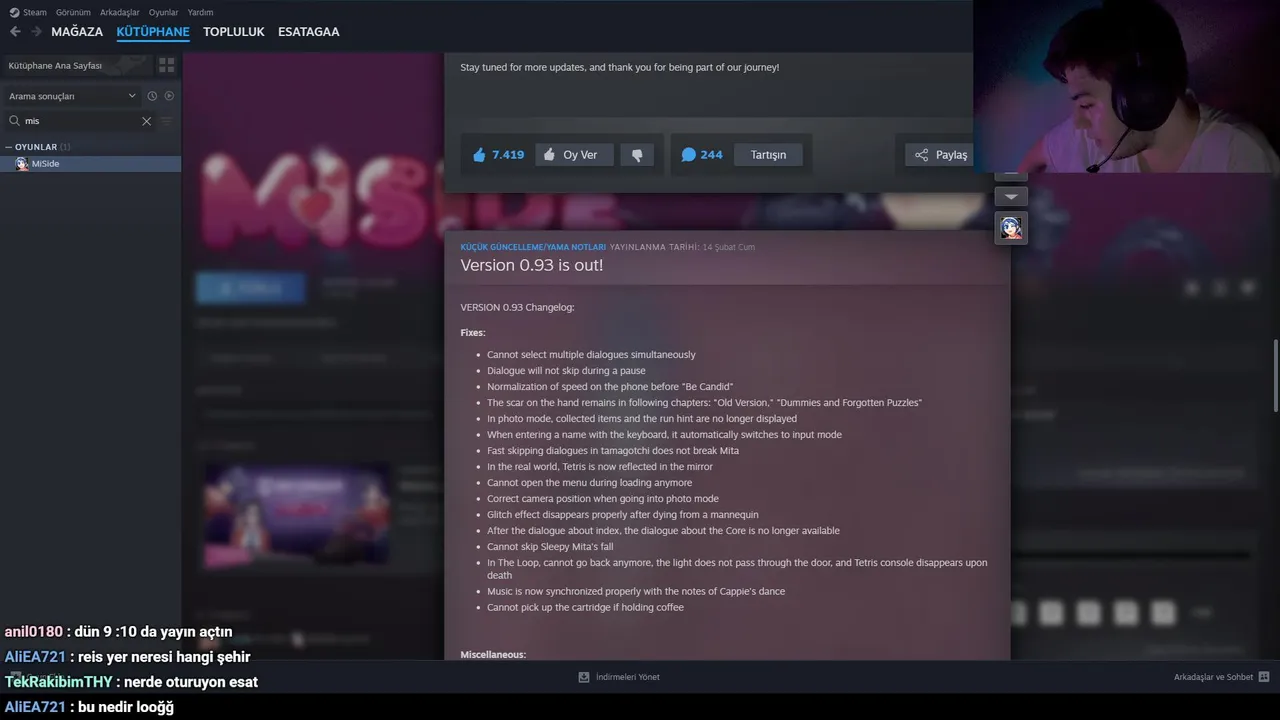Click 'Cannot skip Sleepy Mita's fall' line

tap(550, 547)
